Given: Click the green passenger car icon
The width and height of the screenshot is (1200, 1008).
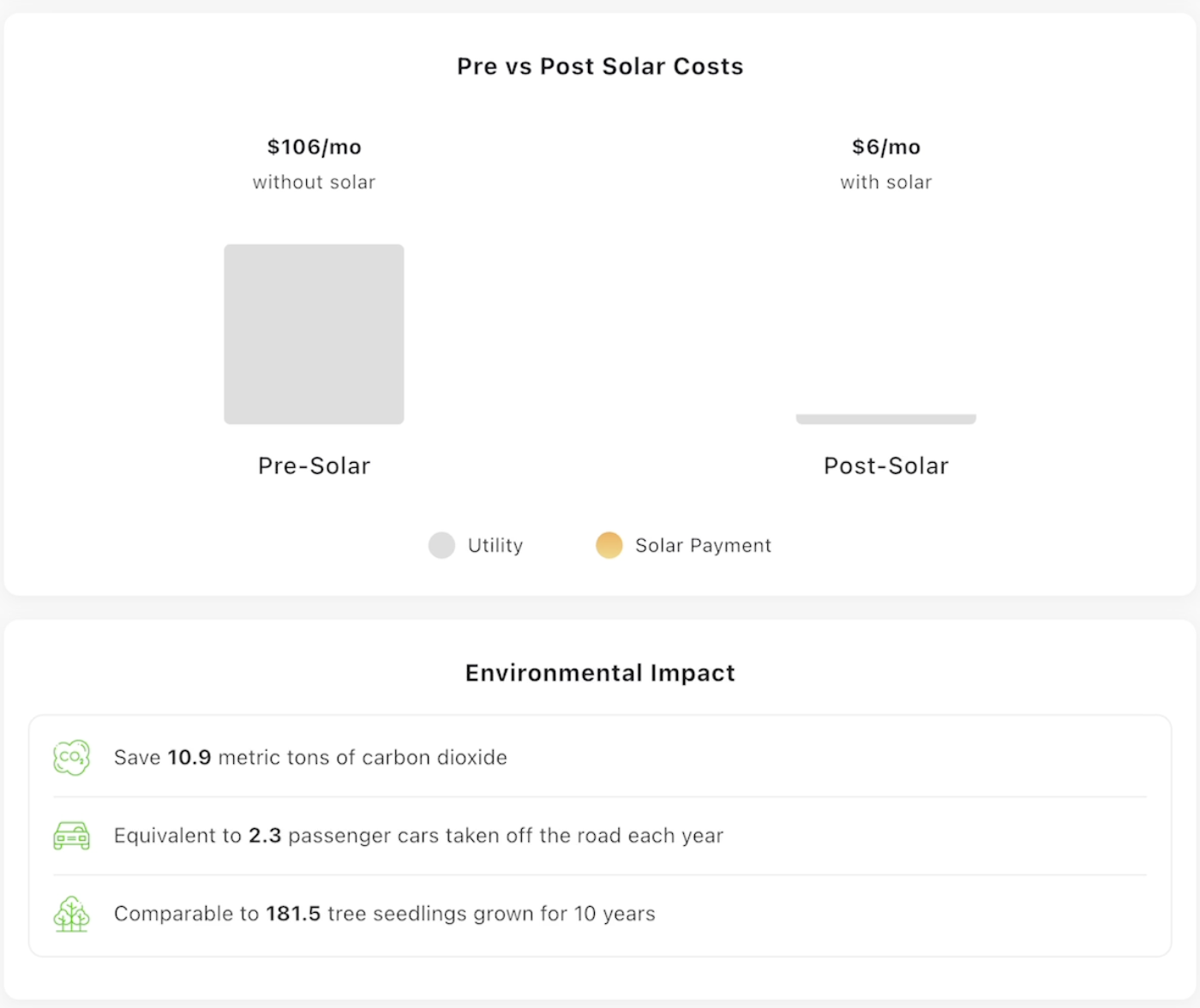Looking at the screenshot, I should 71,836.
